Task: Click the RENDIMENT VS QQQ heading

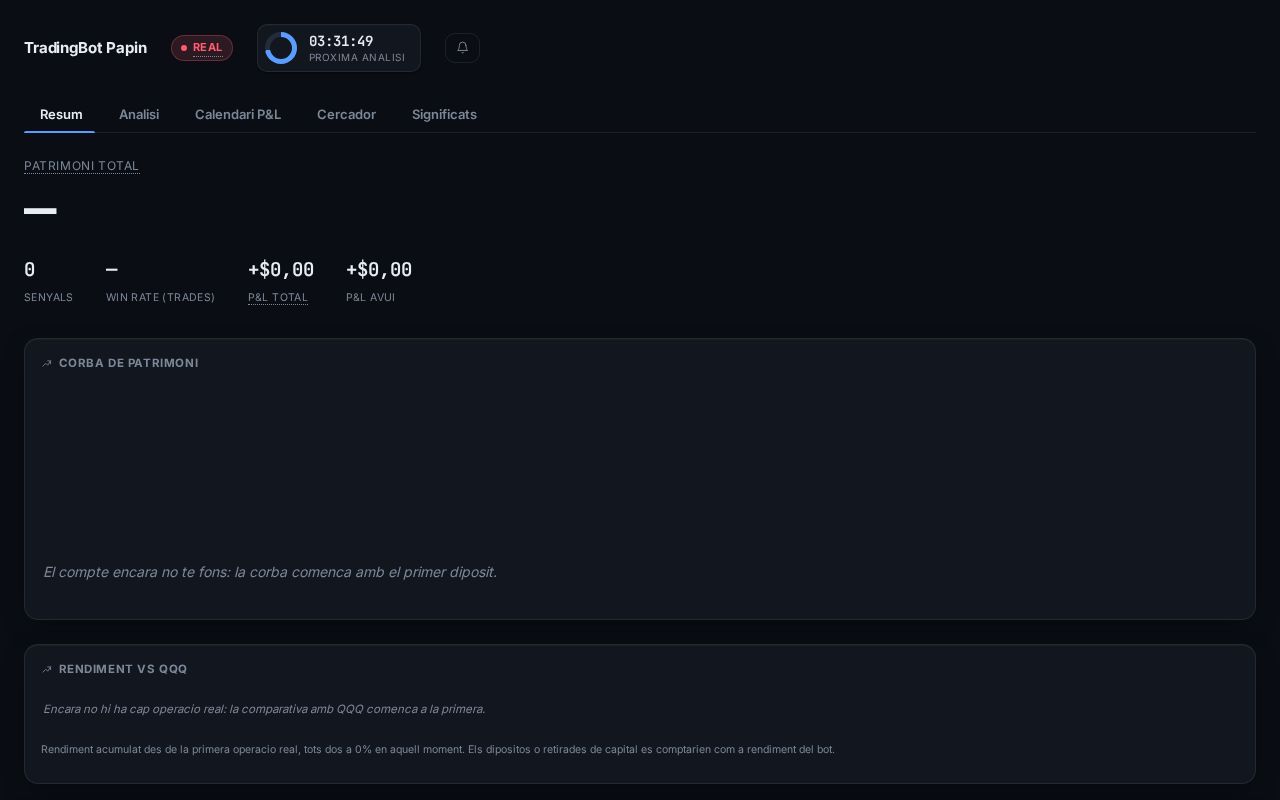Action: 123,669
